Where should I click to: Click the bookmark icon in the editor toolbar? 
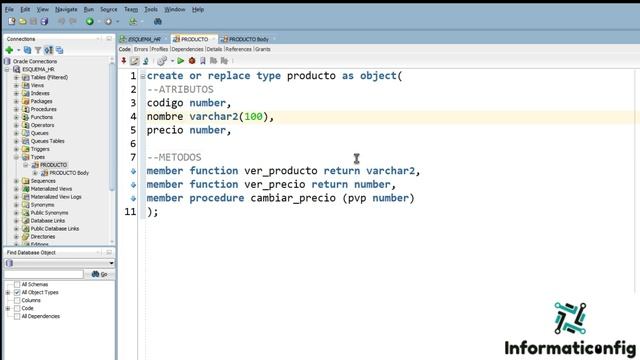coord(203,61)
